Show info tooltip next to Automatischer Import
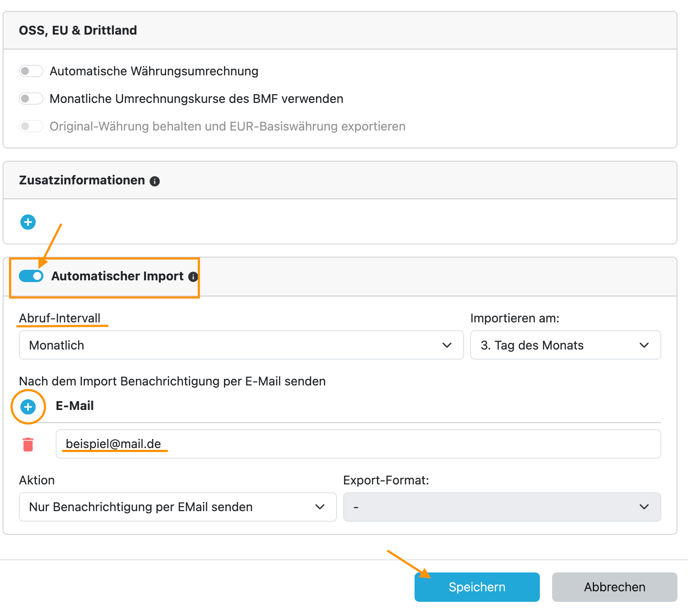 click(x=193, y=276)
